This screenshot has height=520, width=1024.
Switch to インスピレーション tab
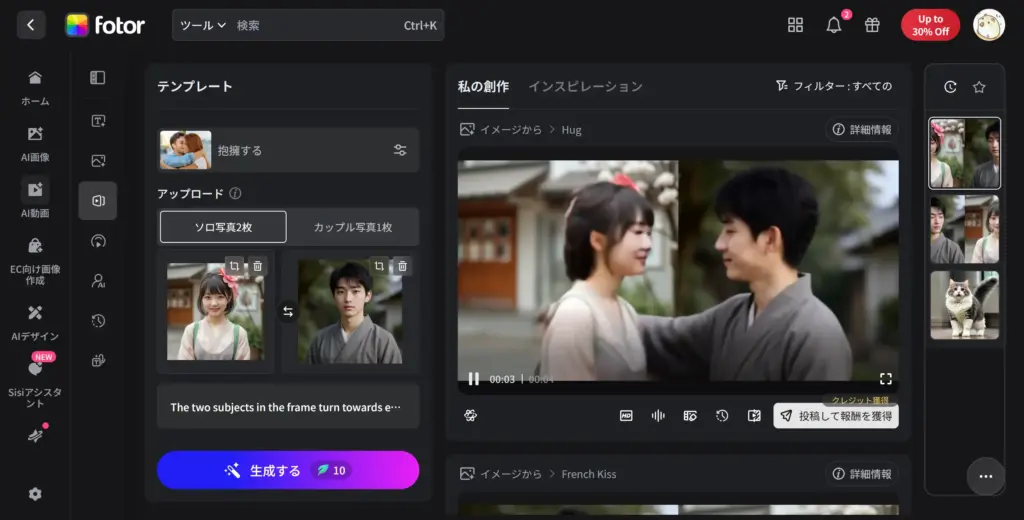(x=585, y=86)
